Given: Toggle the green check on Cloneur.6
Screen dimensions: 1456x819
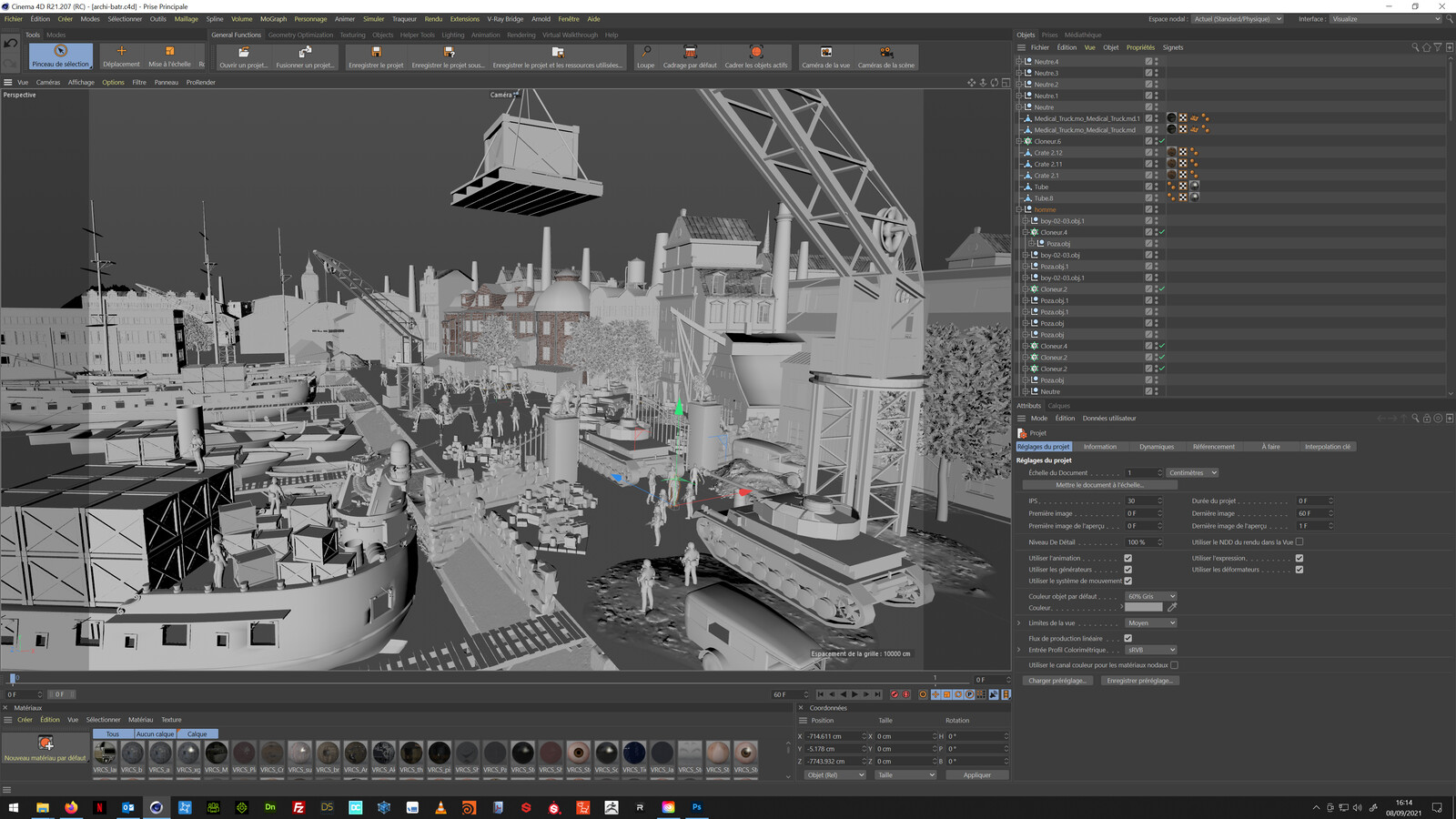Looking at the screenshot, I should point(1162,141).
